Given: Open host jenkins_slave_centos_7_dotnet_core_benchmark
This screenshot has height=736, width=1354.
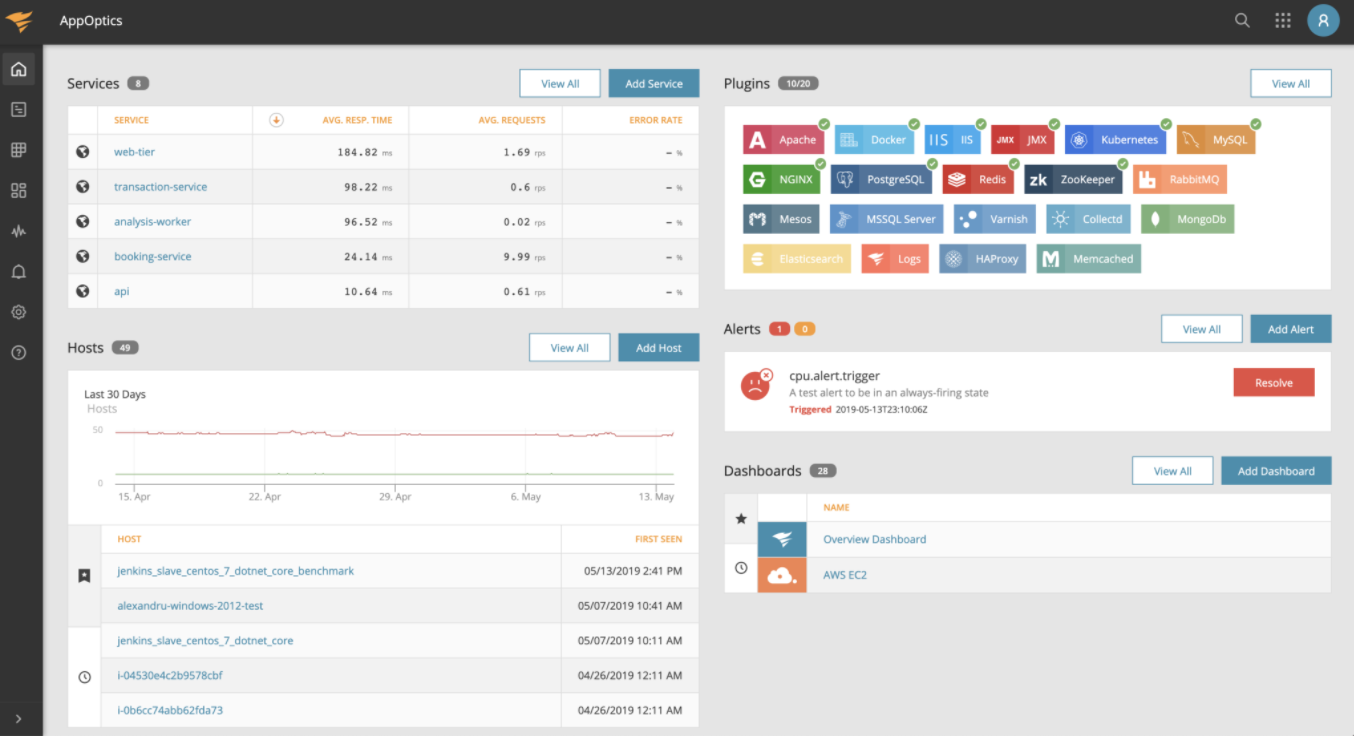Looking at the screenshot, I should tap(236, 571).
